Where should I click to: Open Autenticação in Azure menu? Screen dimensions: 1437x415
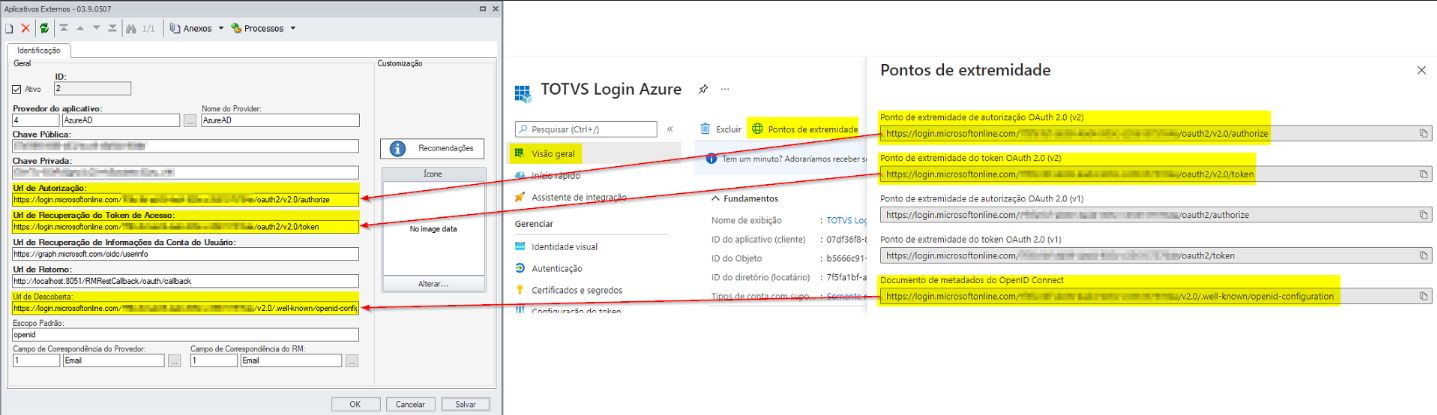tap(557, 268)
